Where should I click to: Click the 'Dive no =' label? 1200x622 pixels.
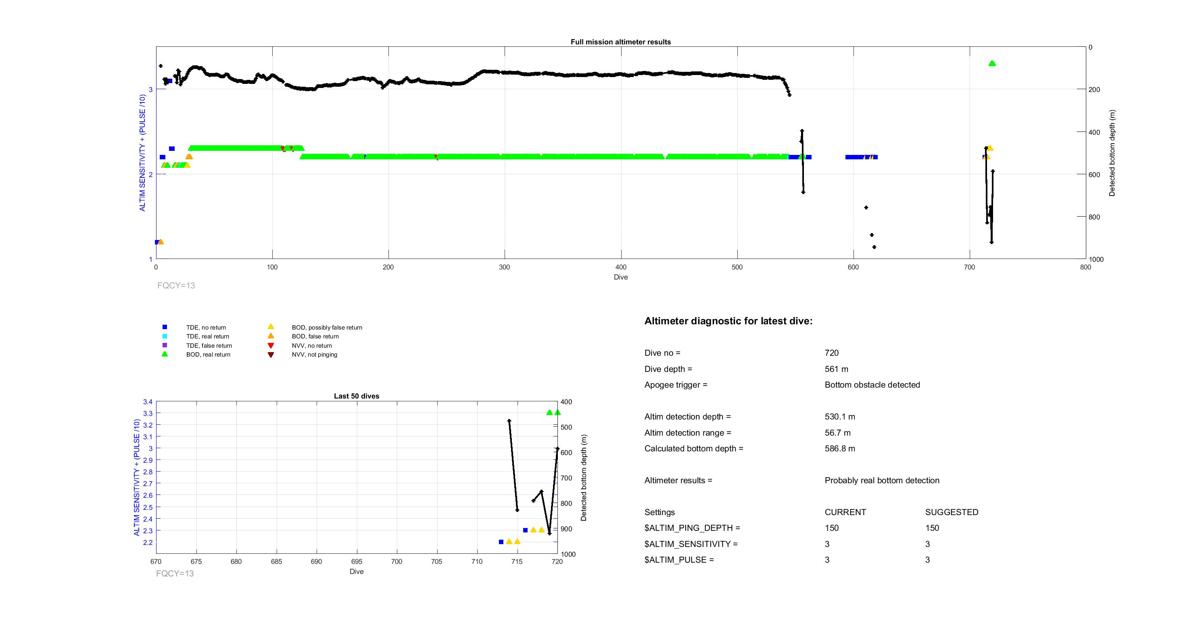663,353
